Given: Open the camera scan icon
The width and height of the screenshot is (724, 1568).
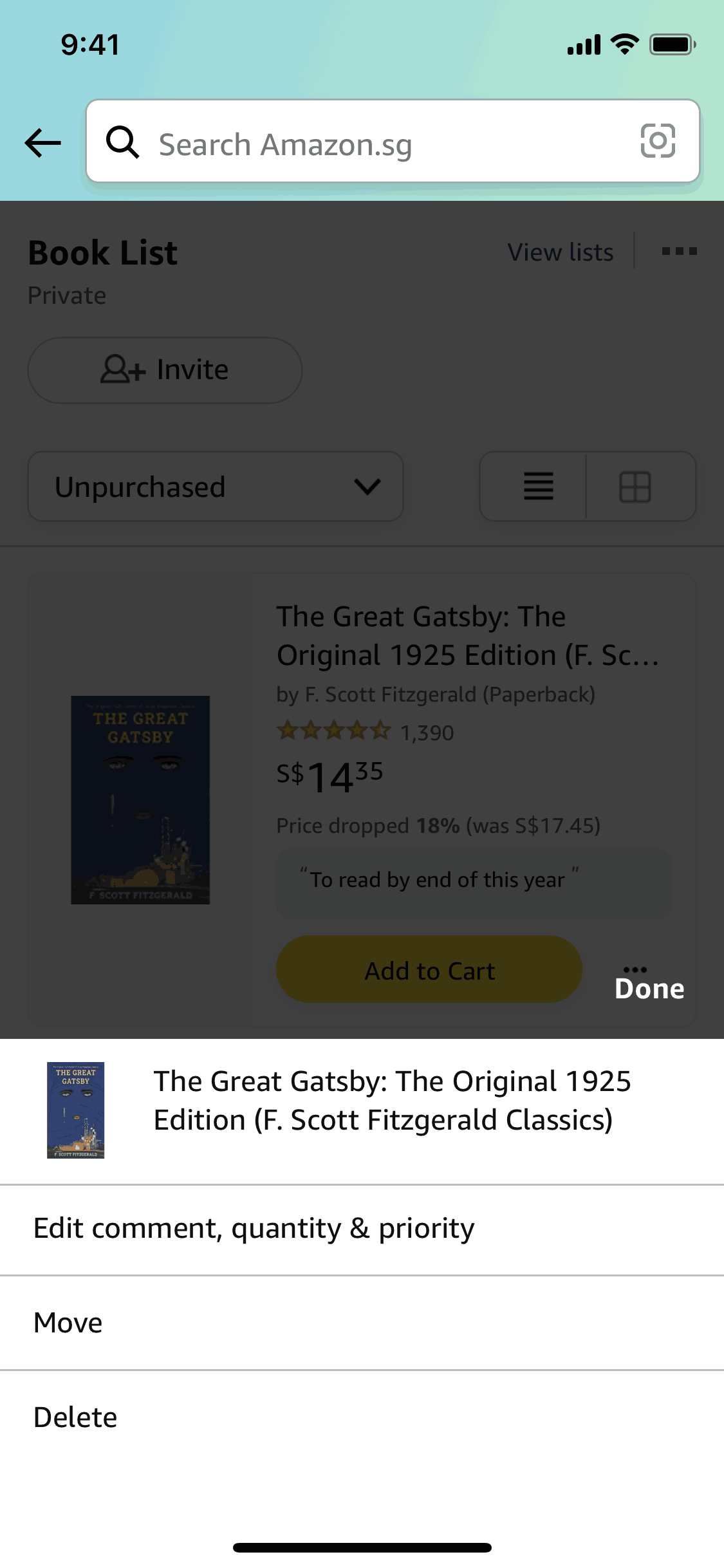Looking at the screenshot, I should [x=657, y=141].
